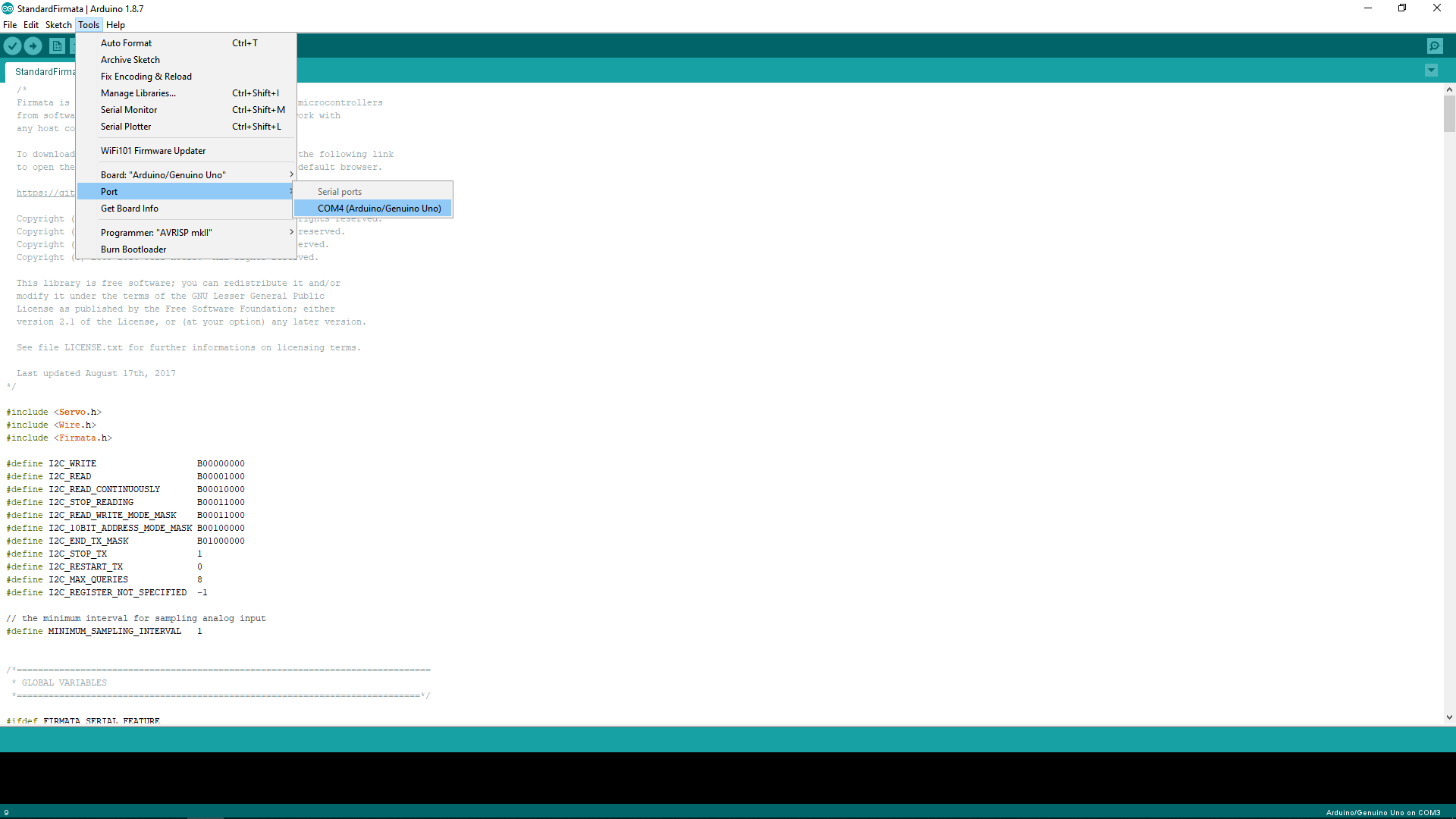Click Get Board Info
Viewport: 1456px width, 819px height.
point(130,209)
